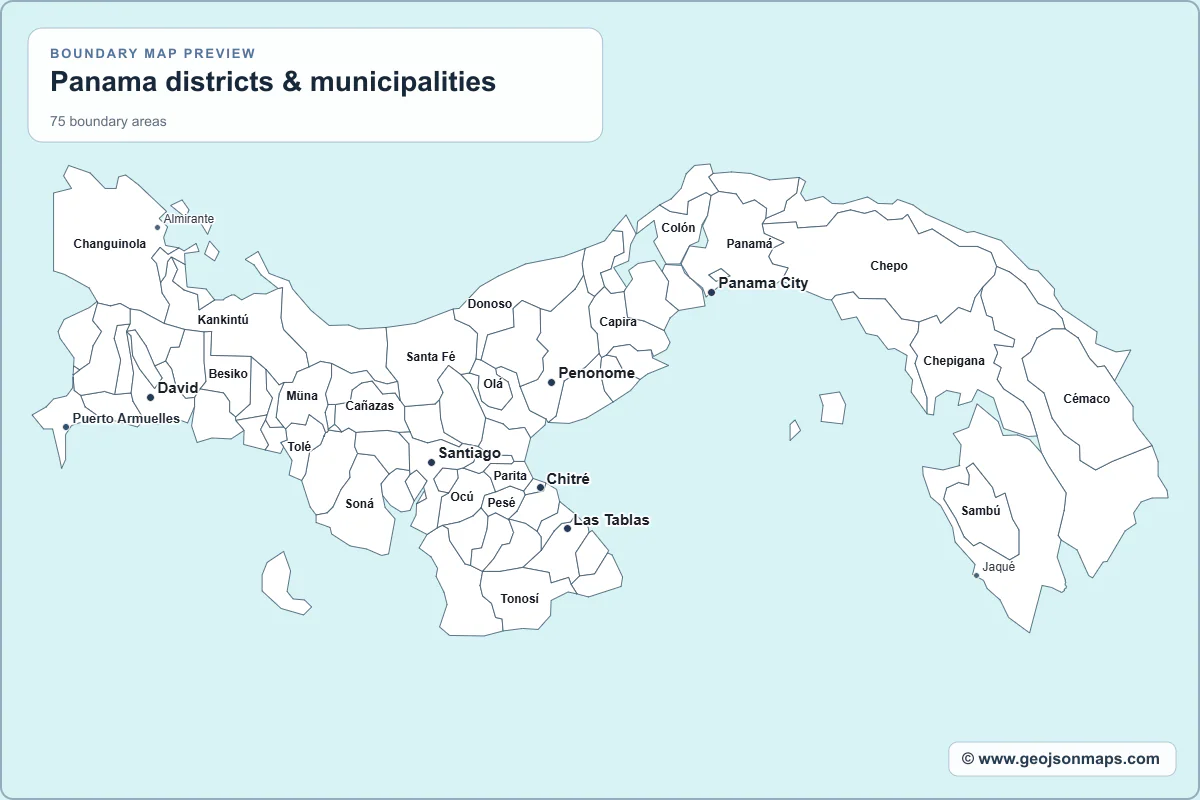Select the Santa Fé district label

(431, 357)
